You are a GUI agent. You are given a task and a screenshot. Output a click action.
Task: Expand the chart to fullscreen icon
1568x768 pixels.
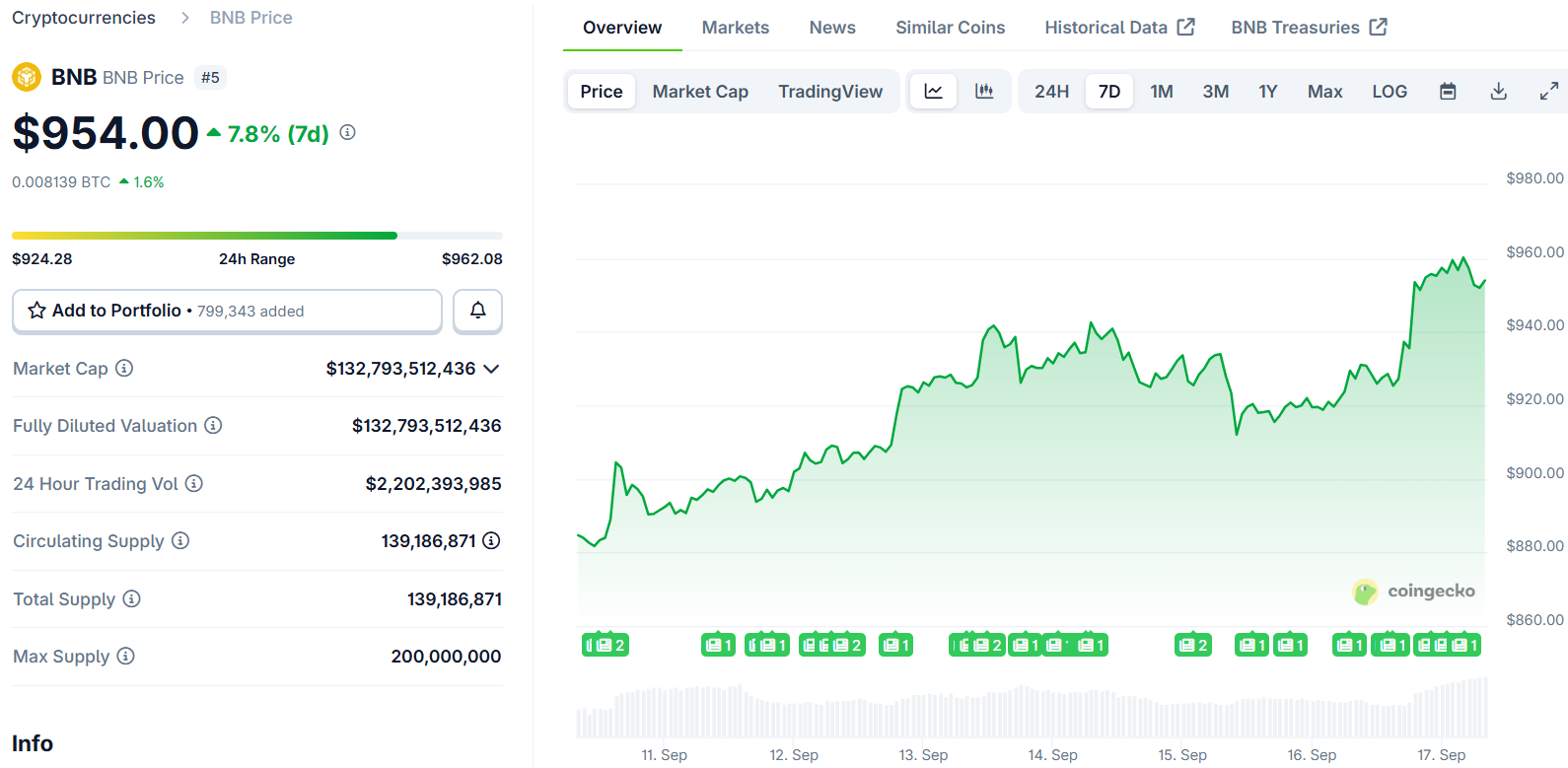pos(1549,92)
